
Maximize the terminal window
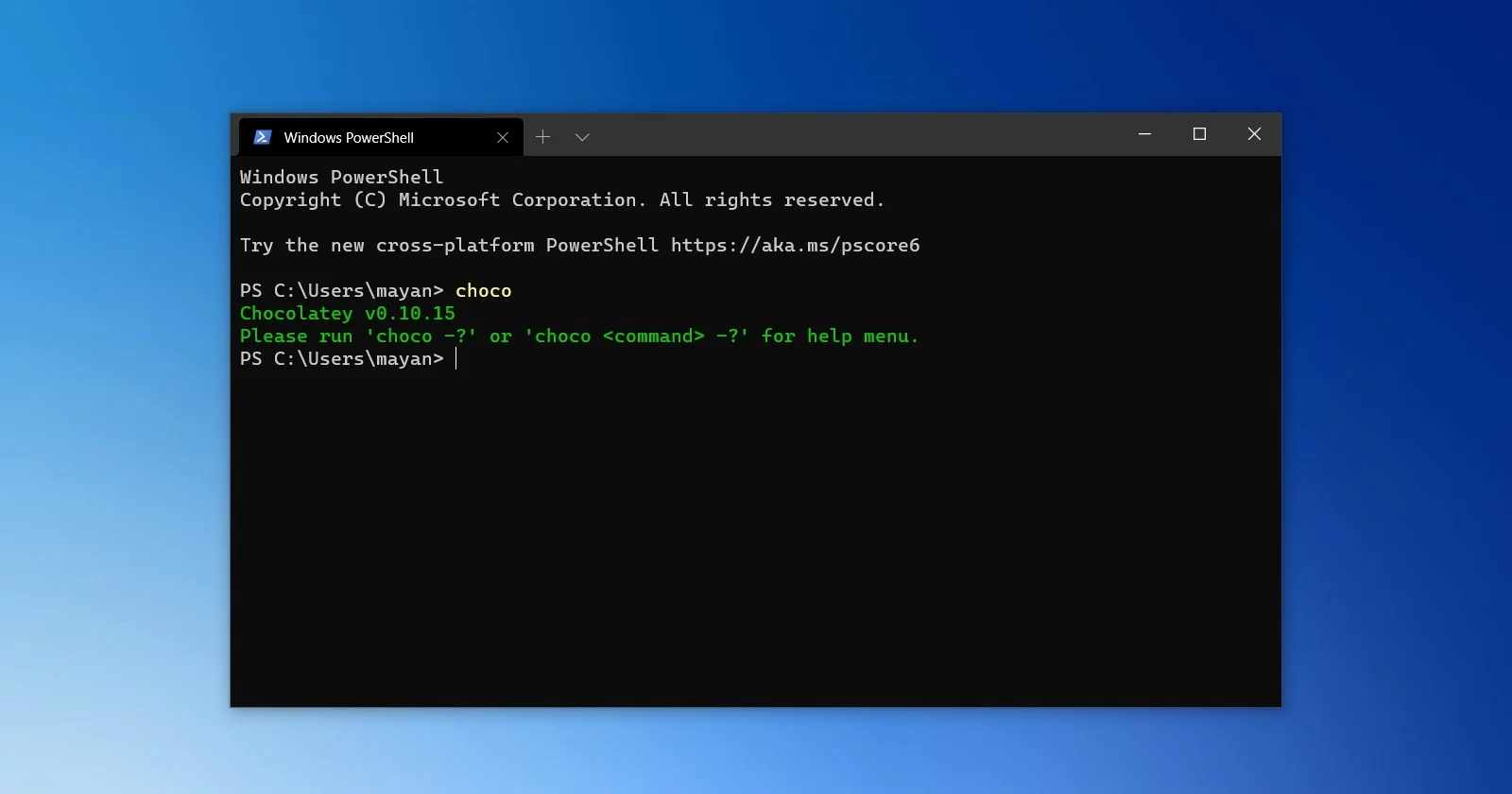(1199, 134)
